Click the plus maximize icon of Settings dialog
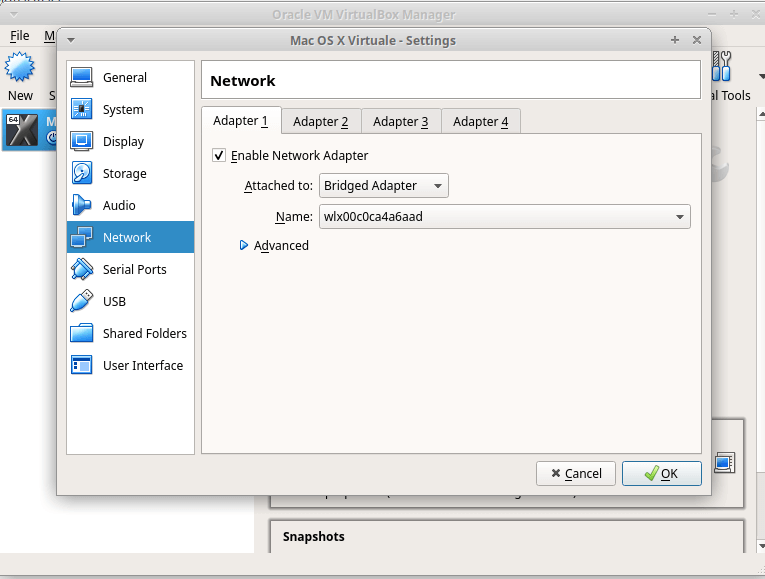The image size is (765, 579). (x=675, y=40)
